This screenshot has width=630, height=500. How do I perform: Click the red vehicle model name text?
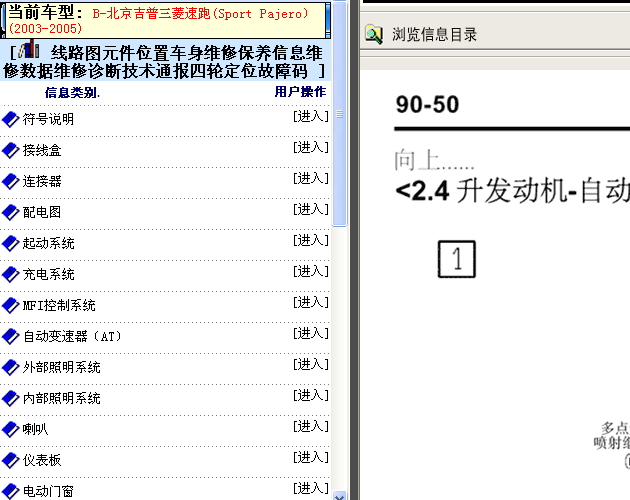click(x=159, y=20)
